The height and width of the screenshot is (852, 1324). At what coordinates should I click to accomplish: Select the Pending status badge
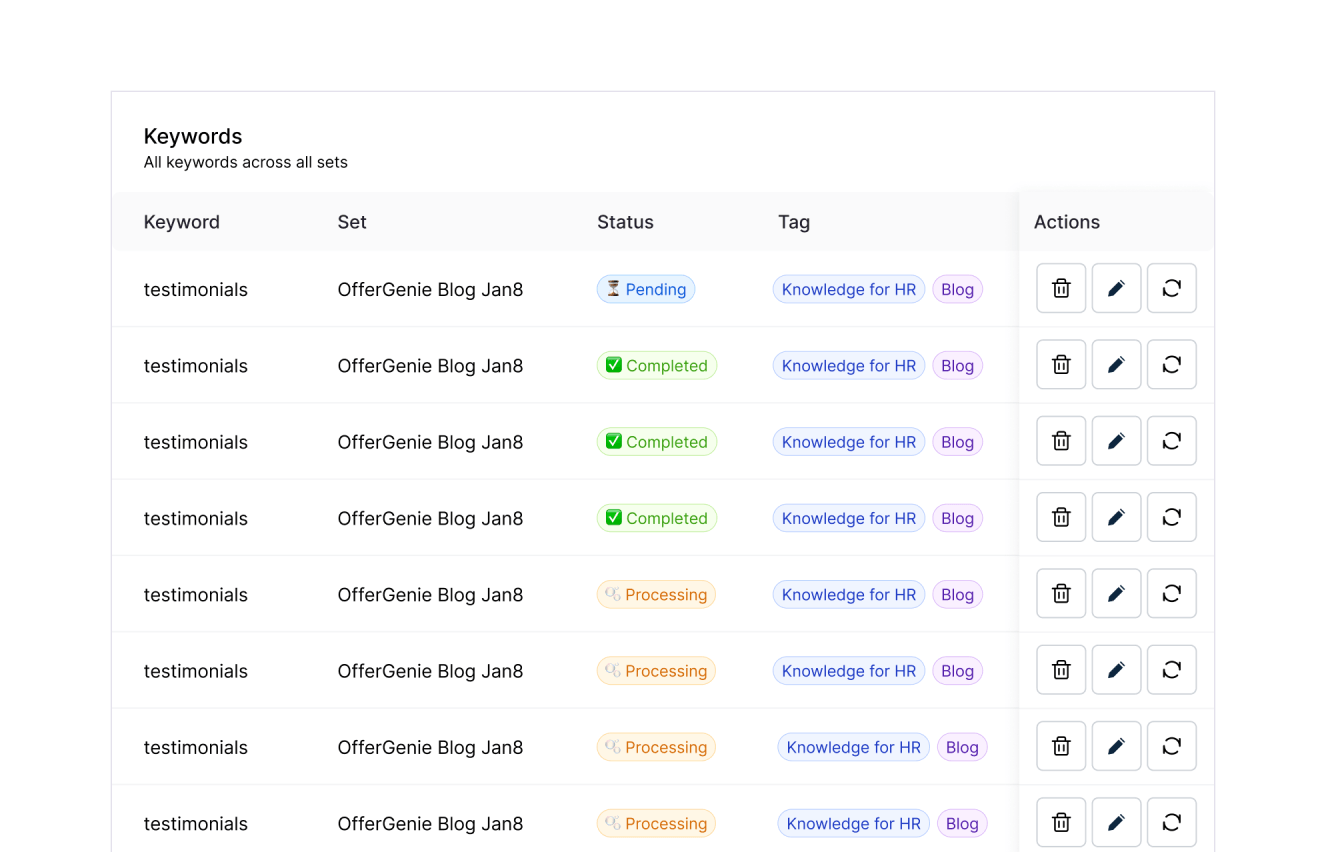point(645,289)
